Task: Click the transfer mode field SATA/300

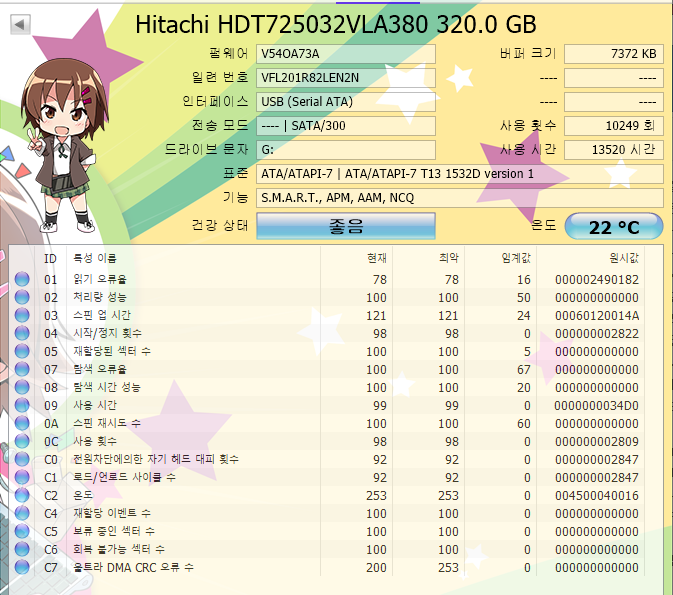Action: click(x=346, y=126)
